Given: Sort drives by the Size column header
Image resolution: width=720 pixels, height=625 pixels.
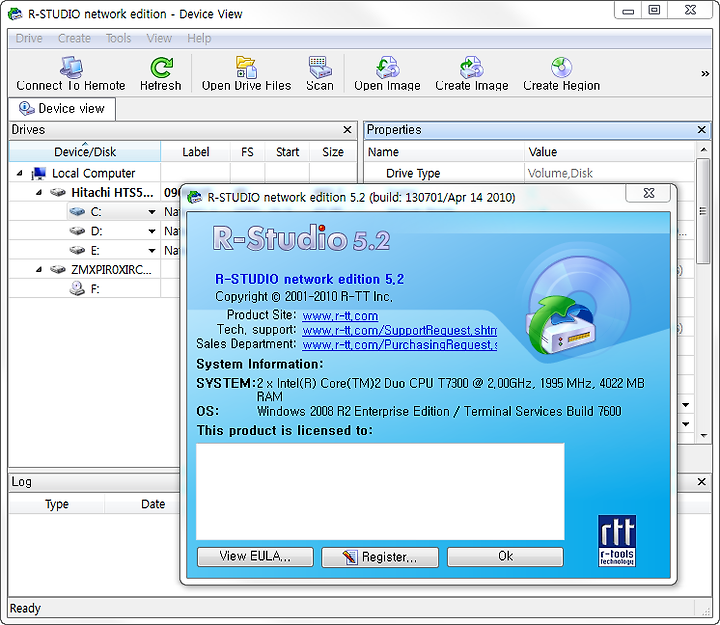Looking at the screenshot, I should tap(333, 152).
